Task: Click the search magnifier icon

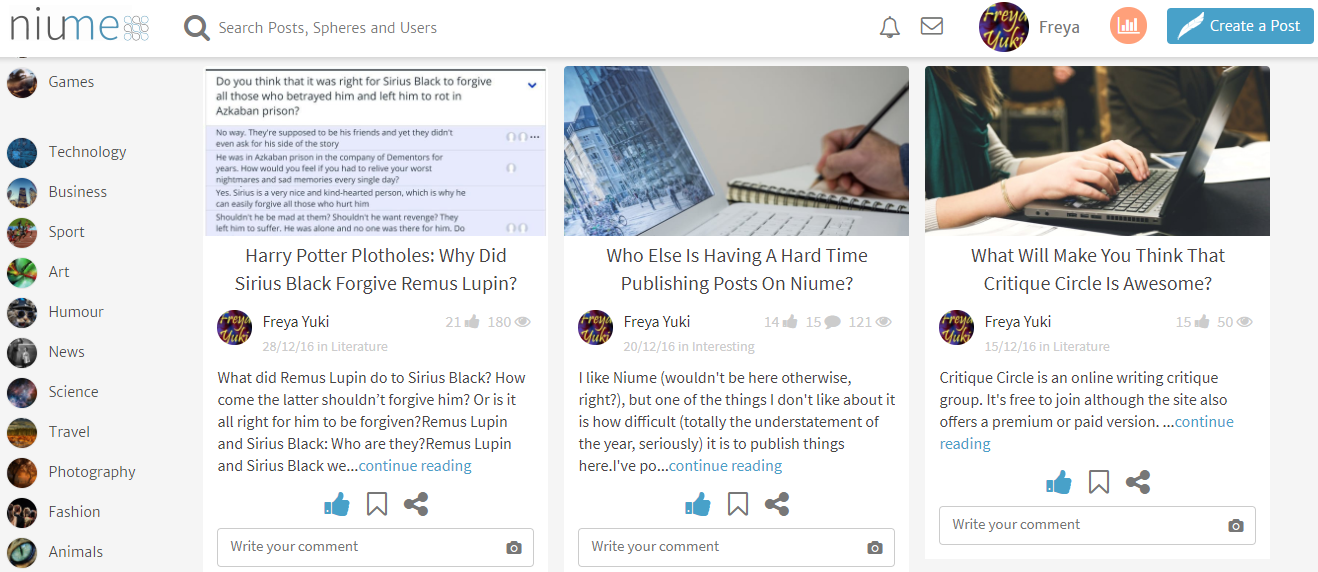Action: tap(196, 28)
